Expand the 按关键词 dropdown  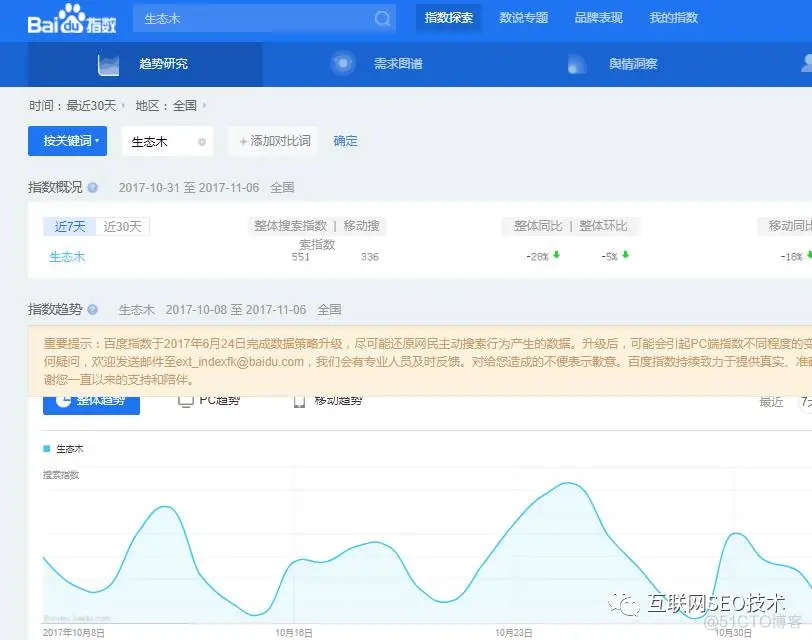[x=67, y=141]
